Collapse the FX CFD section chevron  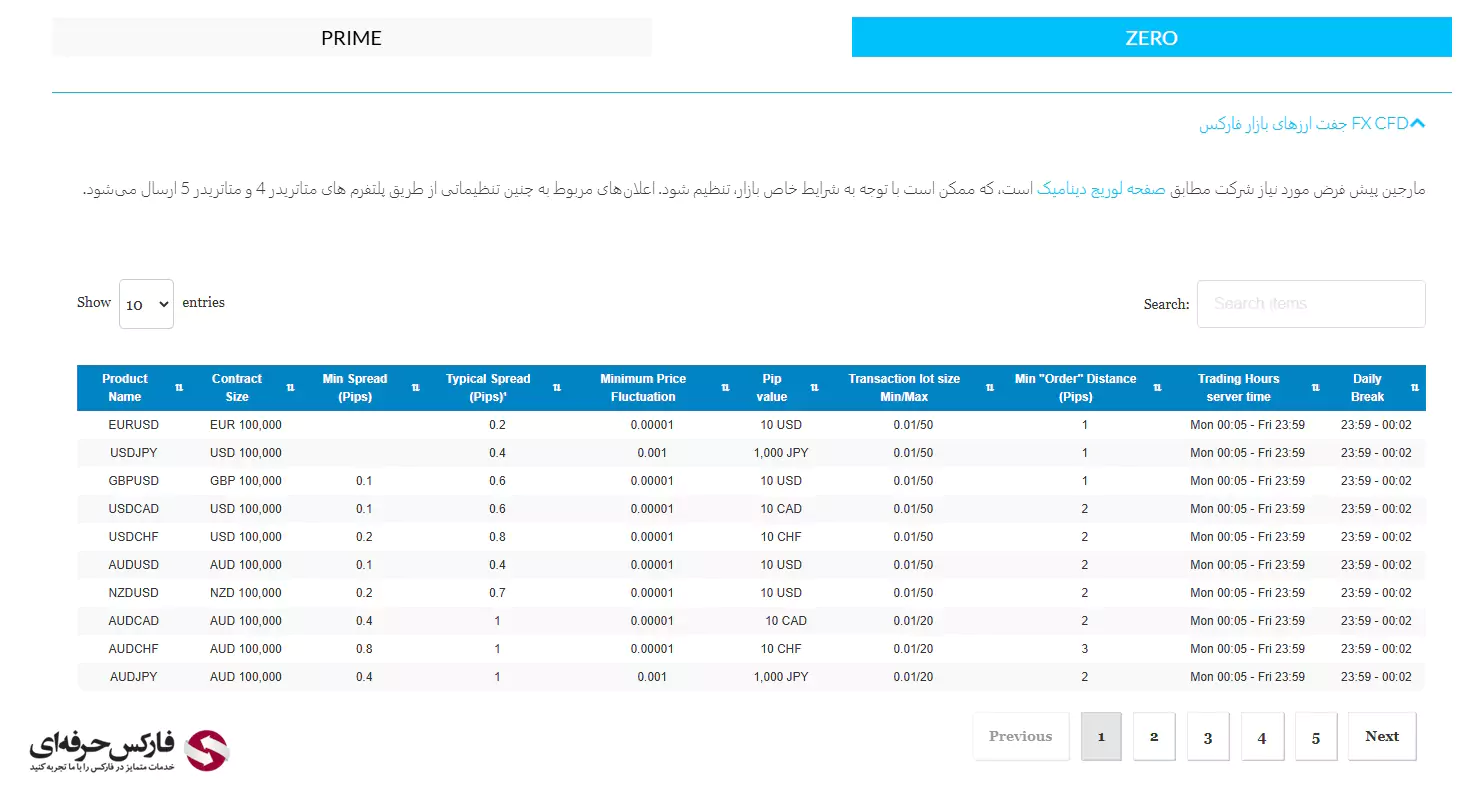tap(1417, 124)
